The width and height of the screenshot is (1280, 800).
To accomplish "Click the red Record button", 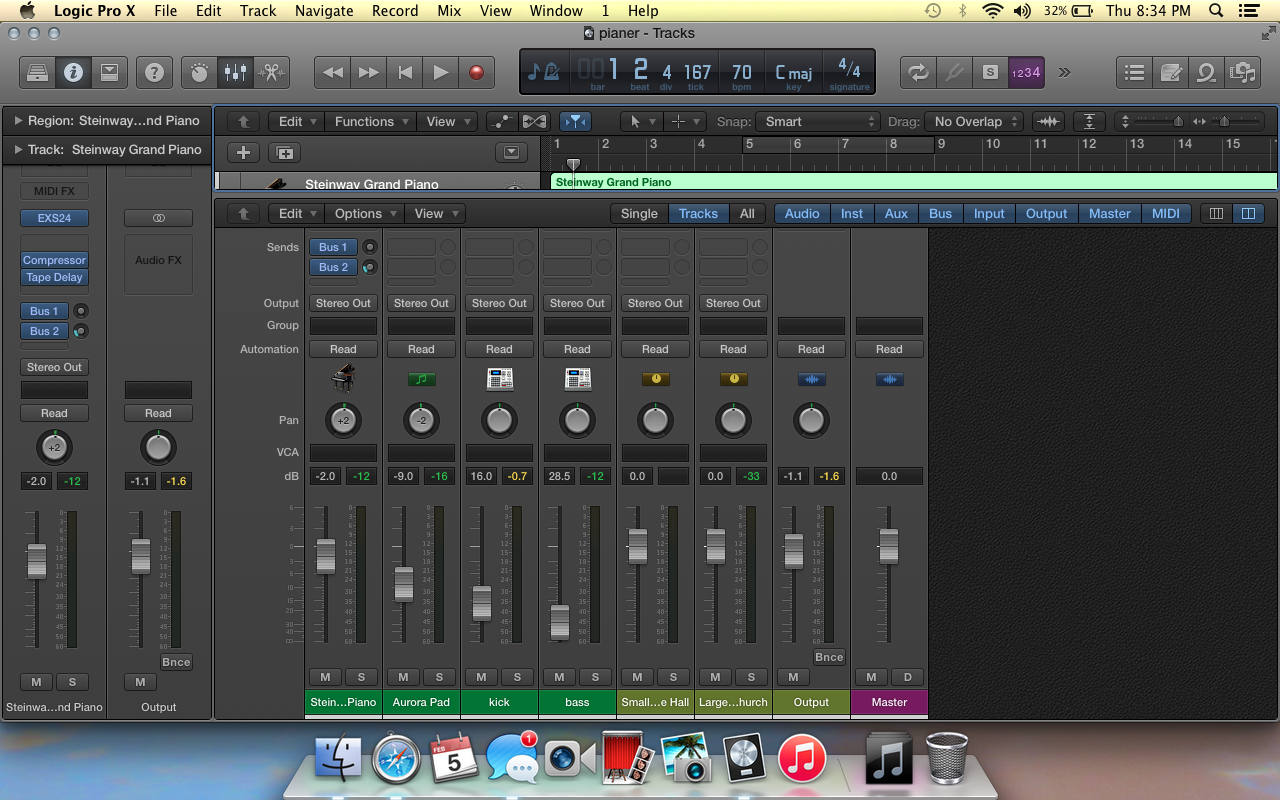I will coord(476,72).
